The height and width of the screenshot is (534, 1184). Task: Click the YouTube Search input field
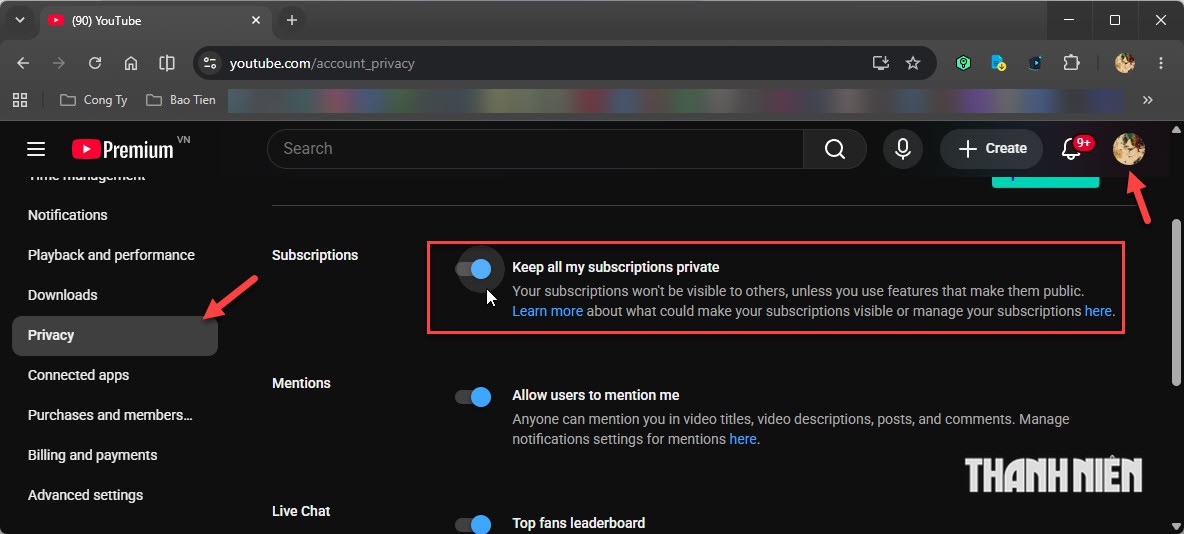tap(535, 149)
